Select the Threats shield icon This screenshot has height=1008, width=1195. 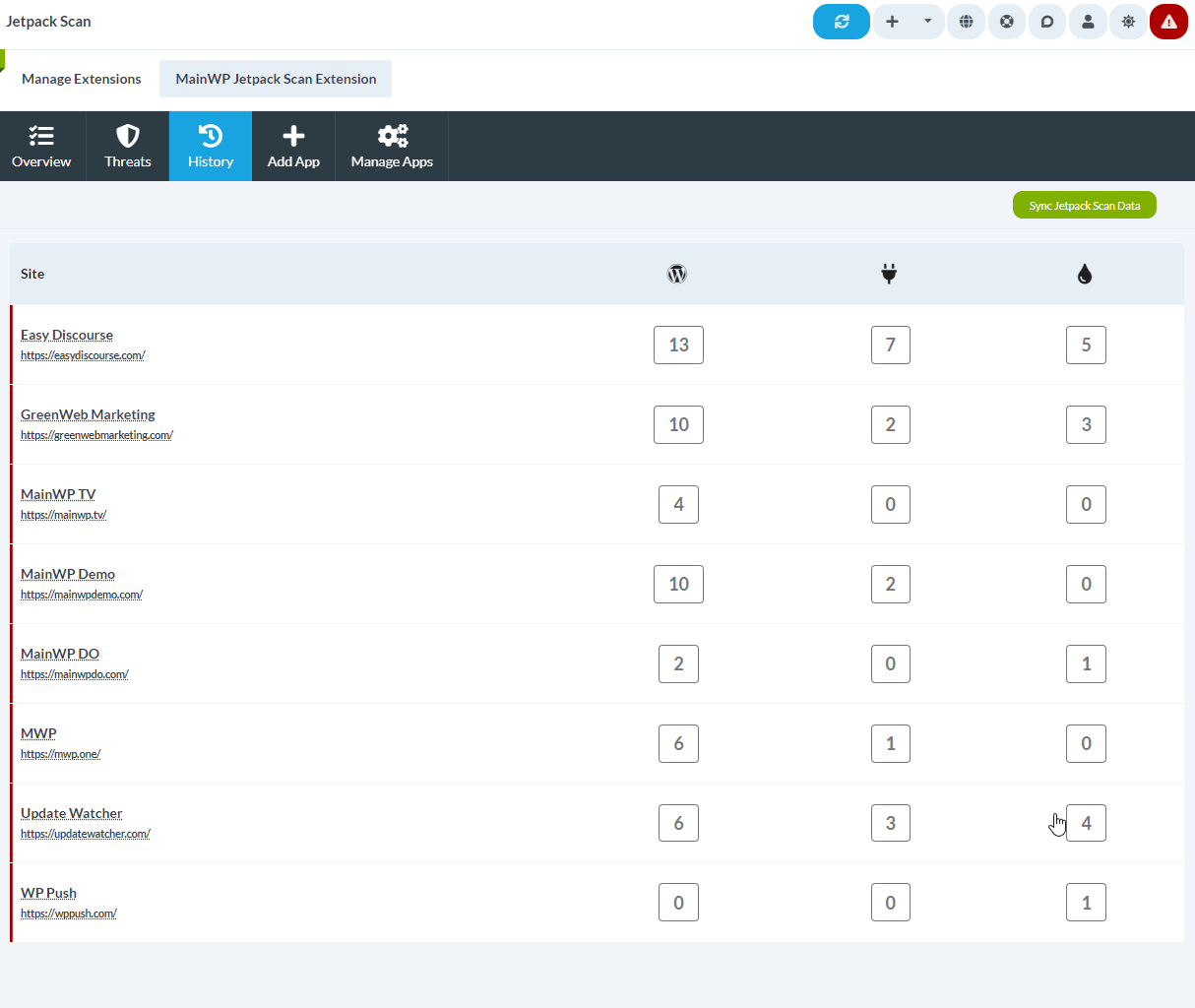click(127, 146)
